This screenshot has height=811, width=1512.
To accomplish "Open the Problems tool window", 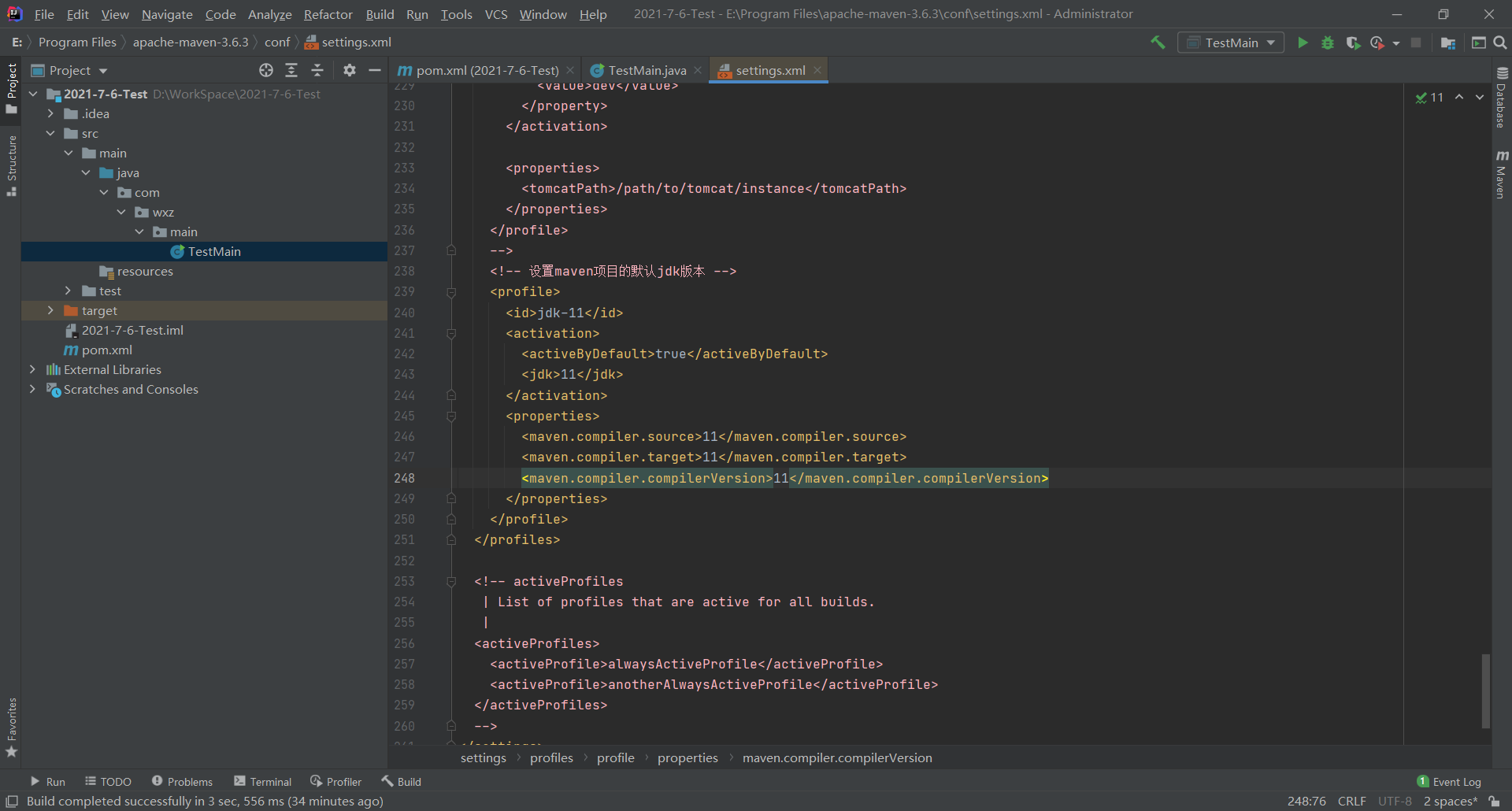I will pyautogui.click(x=182, y=781).
